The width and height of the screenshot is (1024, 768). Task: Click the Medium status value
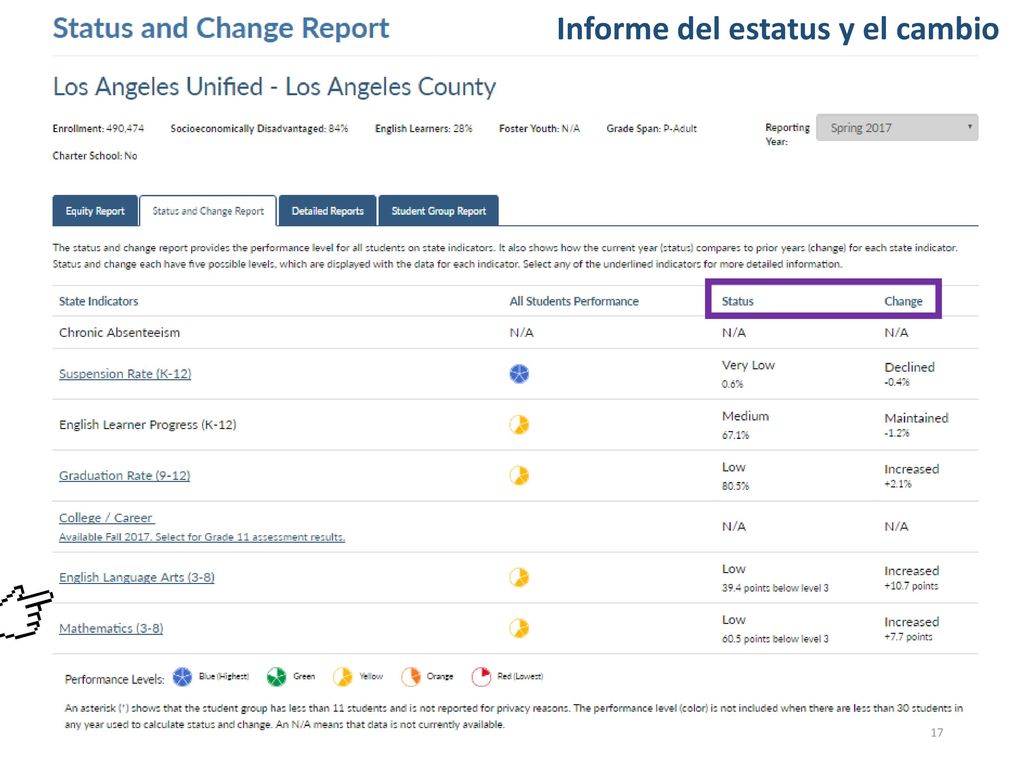(745, 416)
